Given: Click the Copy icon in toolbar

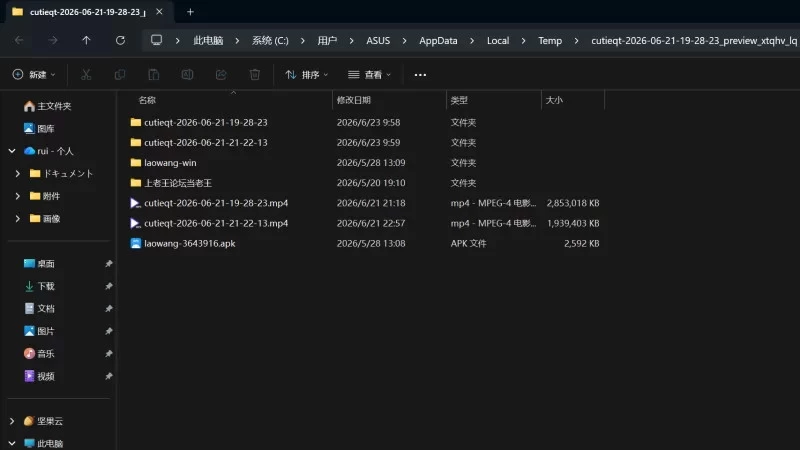Looking at the screenshot, I should (x=119, y=74).
